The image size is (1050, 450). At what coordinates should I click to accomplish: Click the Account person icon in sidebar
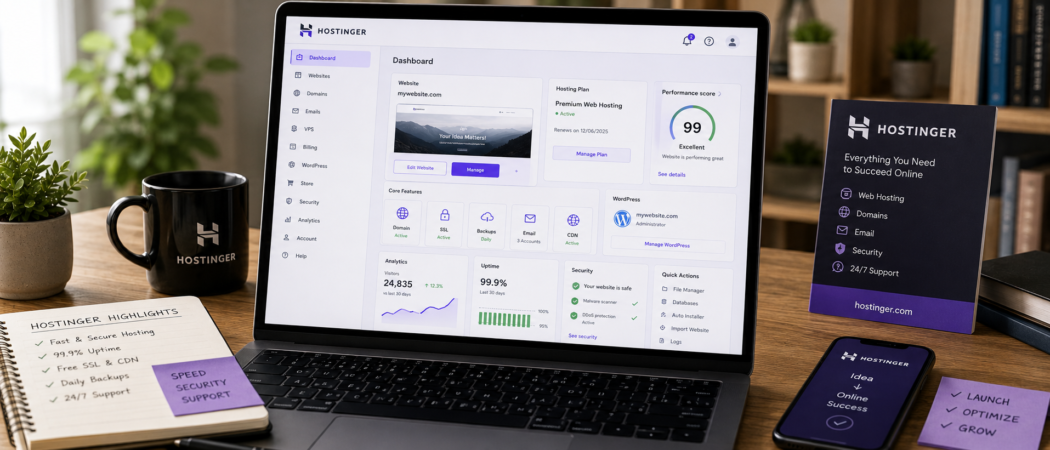pos(287,238)
